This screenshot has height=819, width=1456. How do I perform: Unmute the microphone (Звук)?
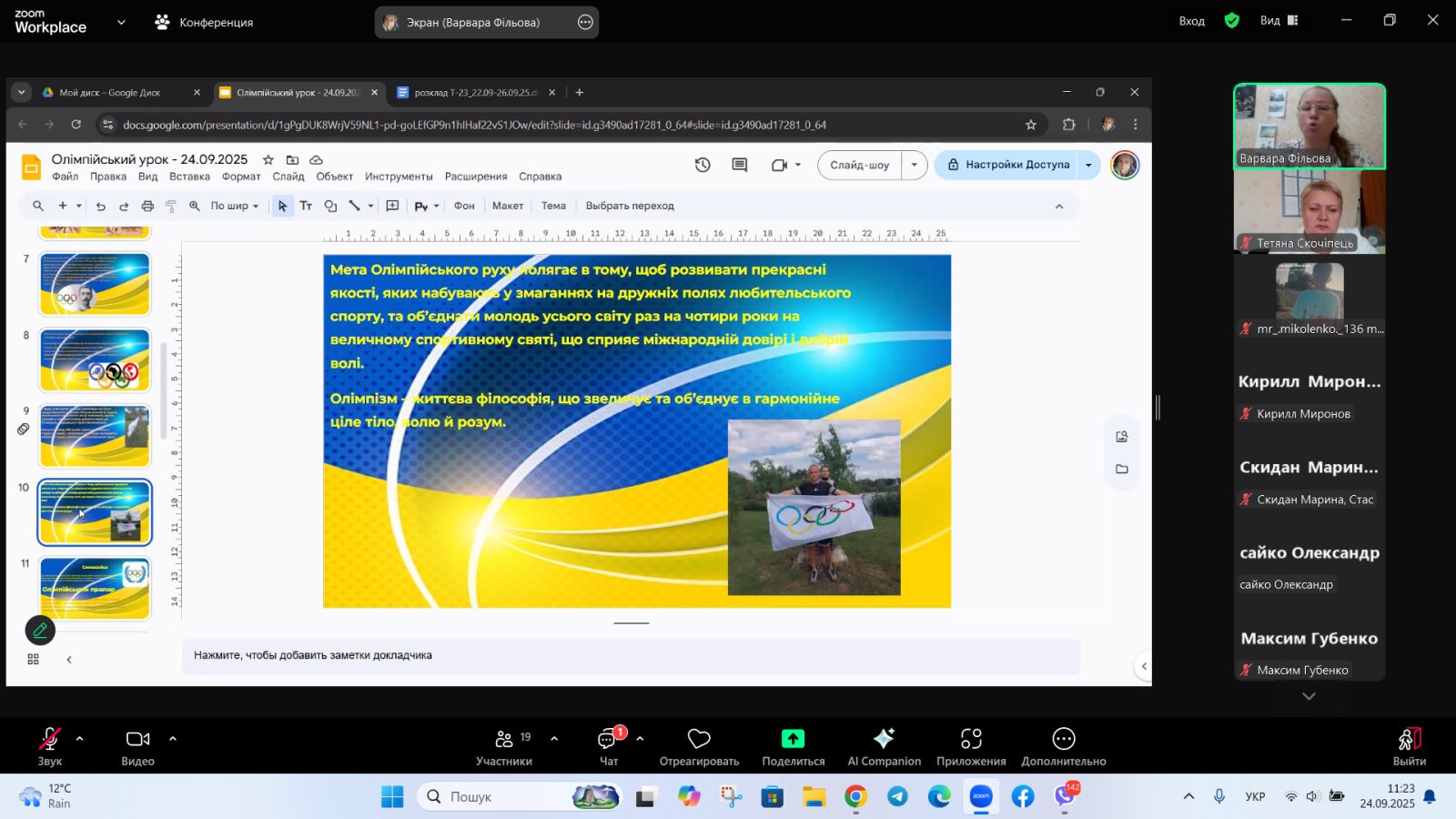(50, 739)
